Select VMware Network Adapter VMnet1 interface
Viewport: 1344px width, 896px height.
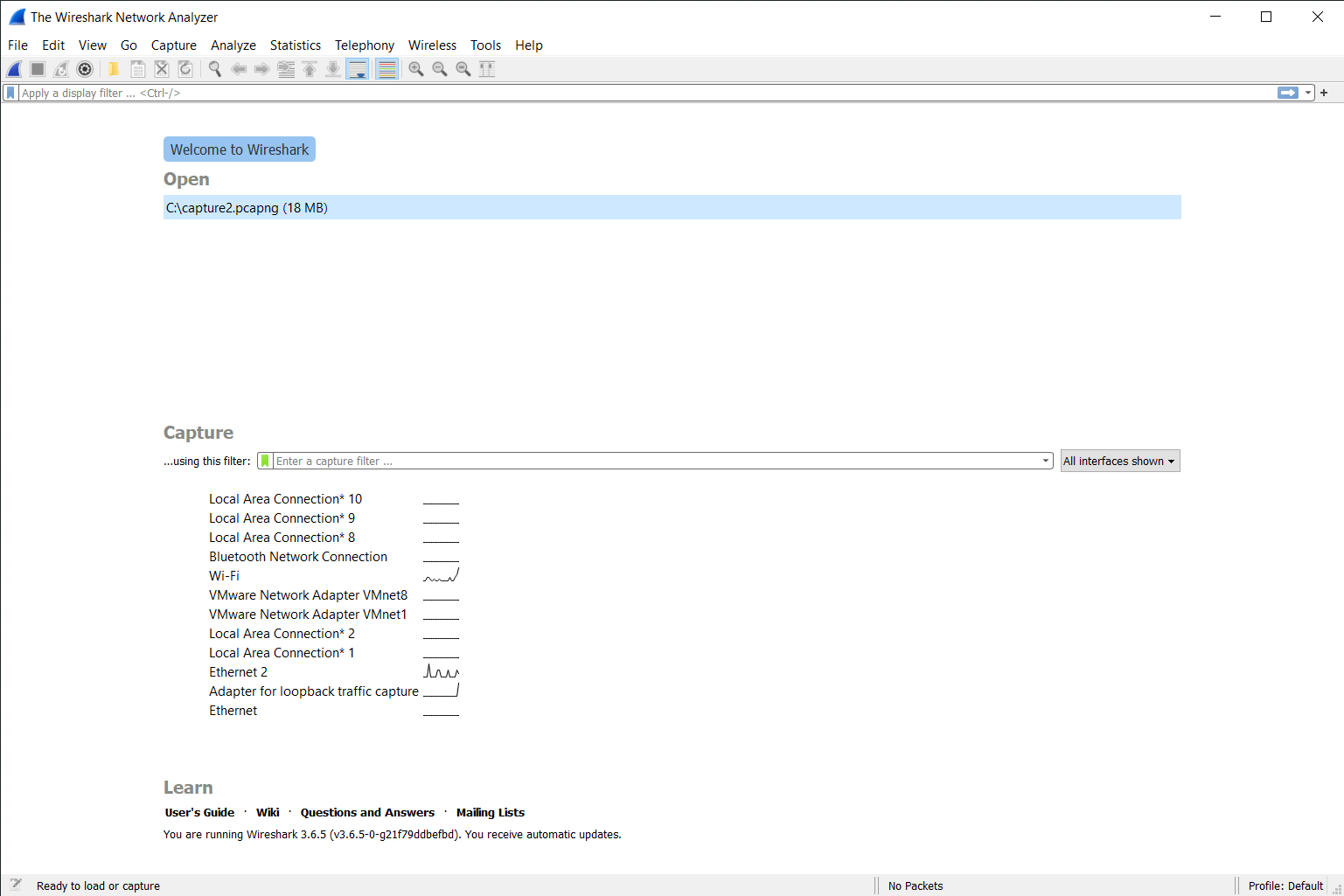pos(308,615)
